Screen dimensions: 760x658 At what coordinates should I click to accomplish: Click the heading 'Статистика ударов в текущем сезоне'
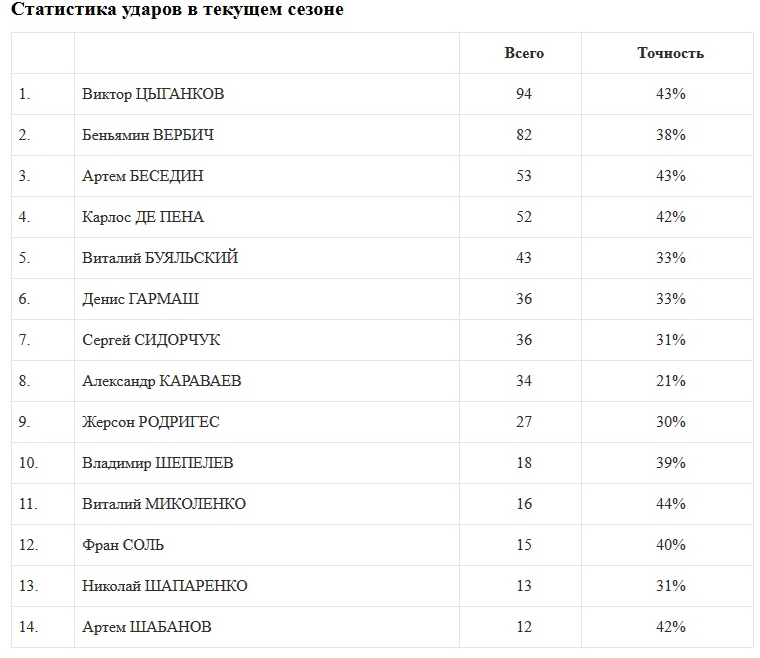click(x=177, y=10)
